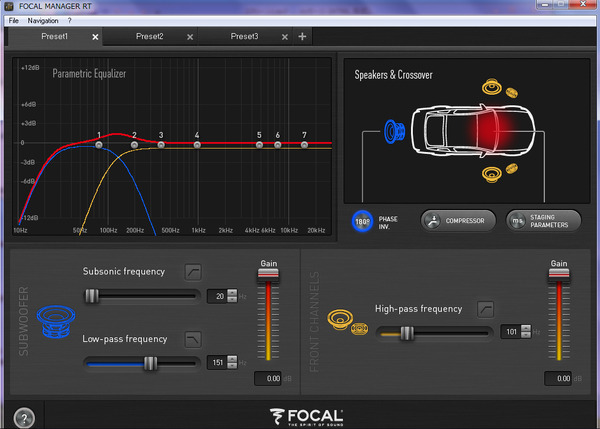This screenshot has height=429, width=600.
Task: Select equalizer band point 4
Action: [x=197, y=145]
